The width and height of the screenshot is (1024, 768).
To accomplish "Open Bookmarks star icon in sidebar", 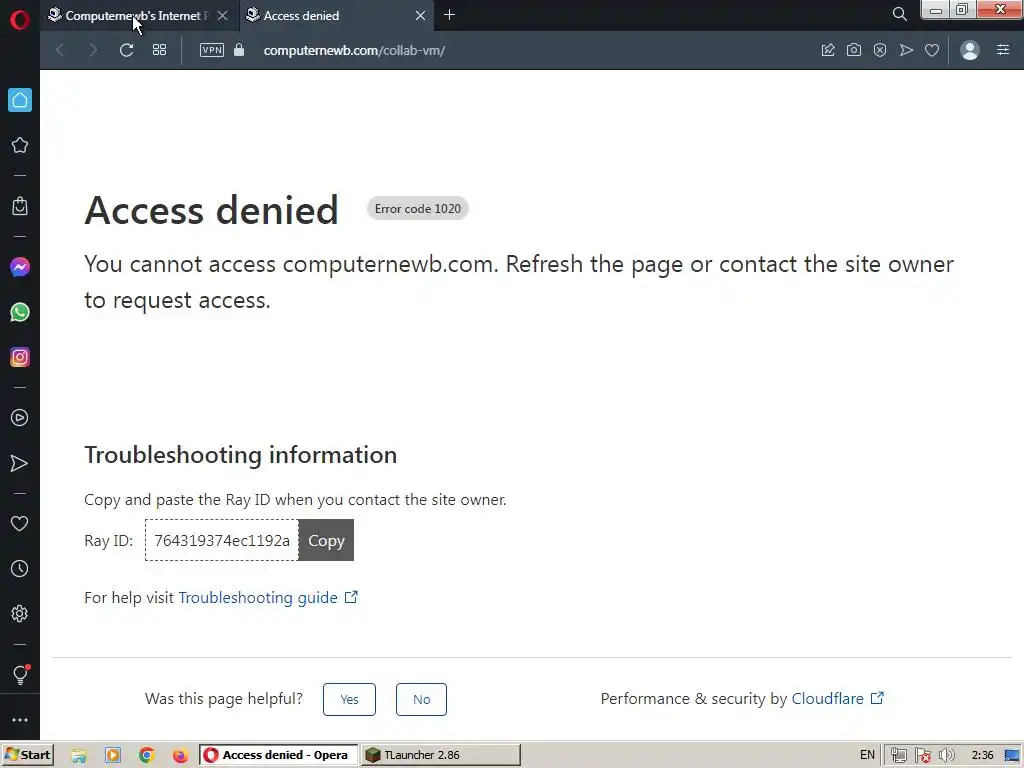I will point(20,145).
